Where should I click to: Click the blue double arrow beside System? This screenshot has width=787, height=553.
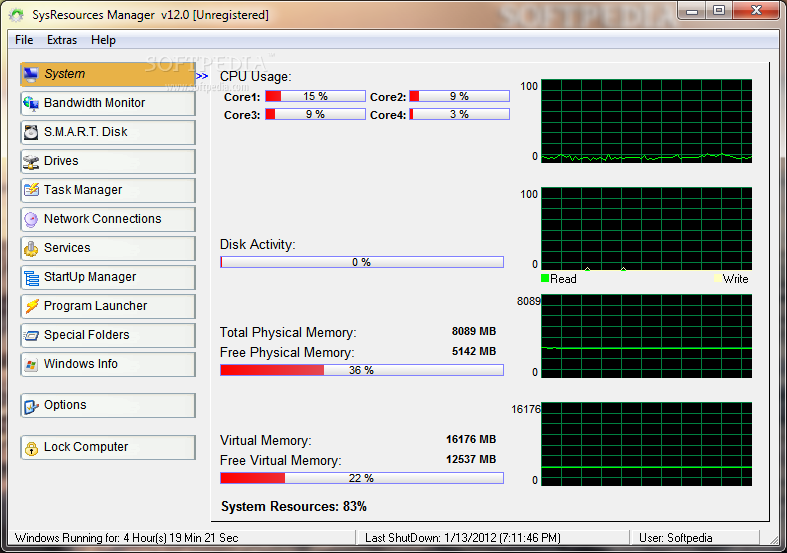click(x=202, y=76)
